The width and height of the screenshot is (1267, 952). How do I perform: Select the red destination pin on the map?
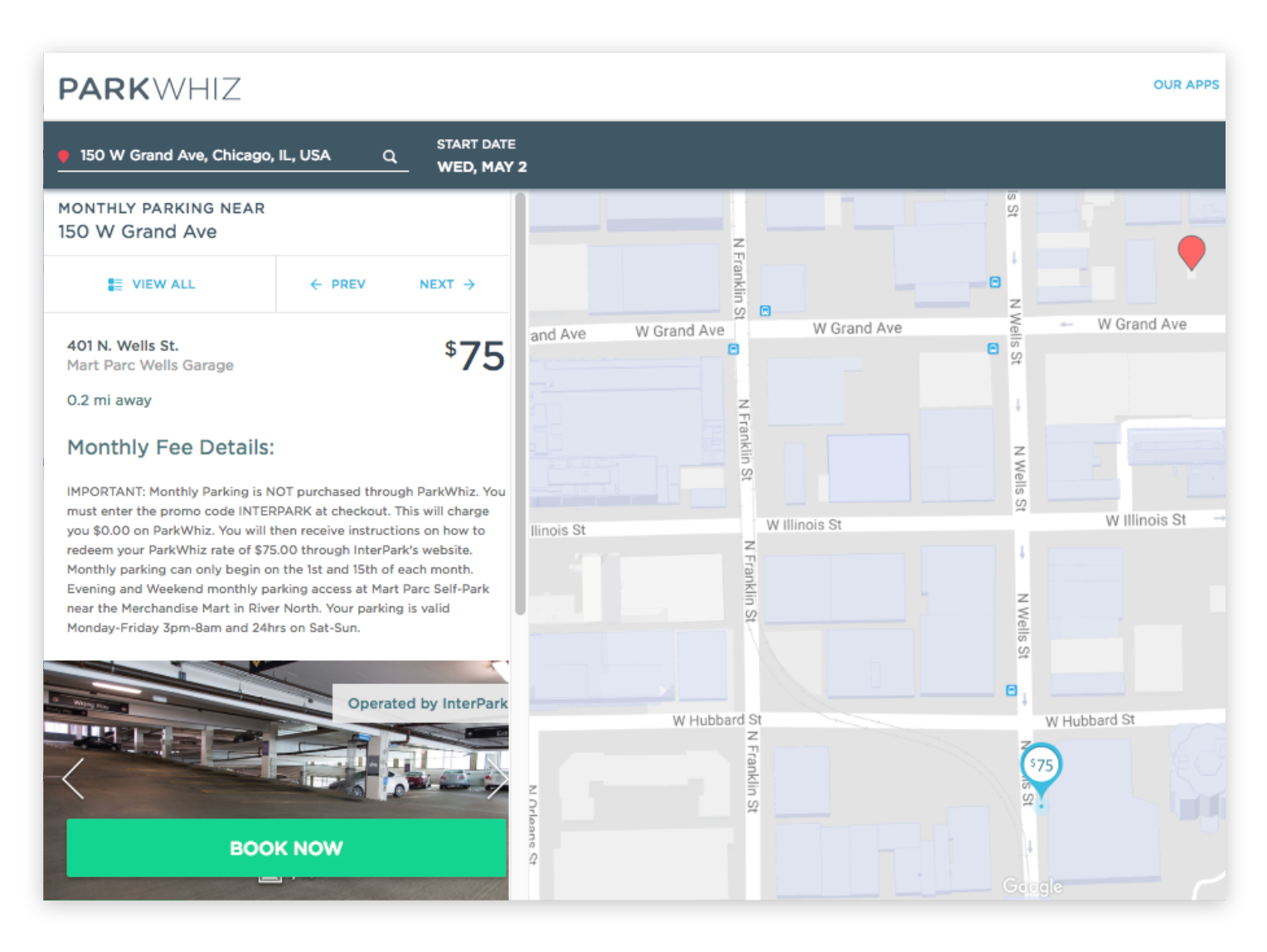(x=1192, y=252)
